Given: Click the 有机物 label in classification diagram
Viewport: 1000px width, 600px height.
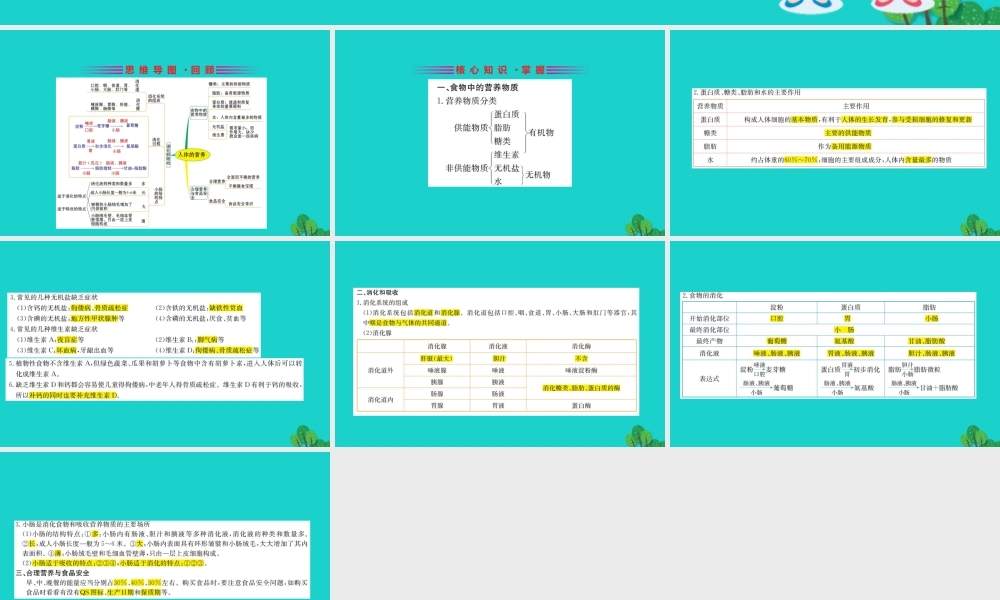Looking at the screenshot, I should tap(541, 133).
